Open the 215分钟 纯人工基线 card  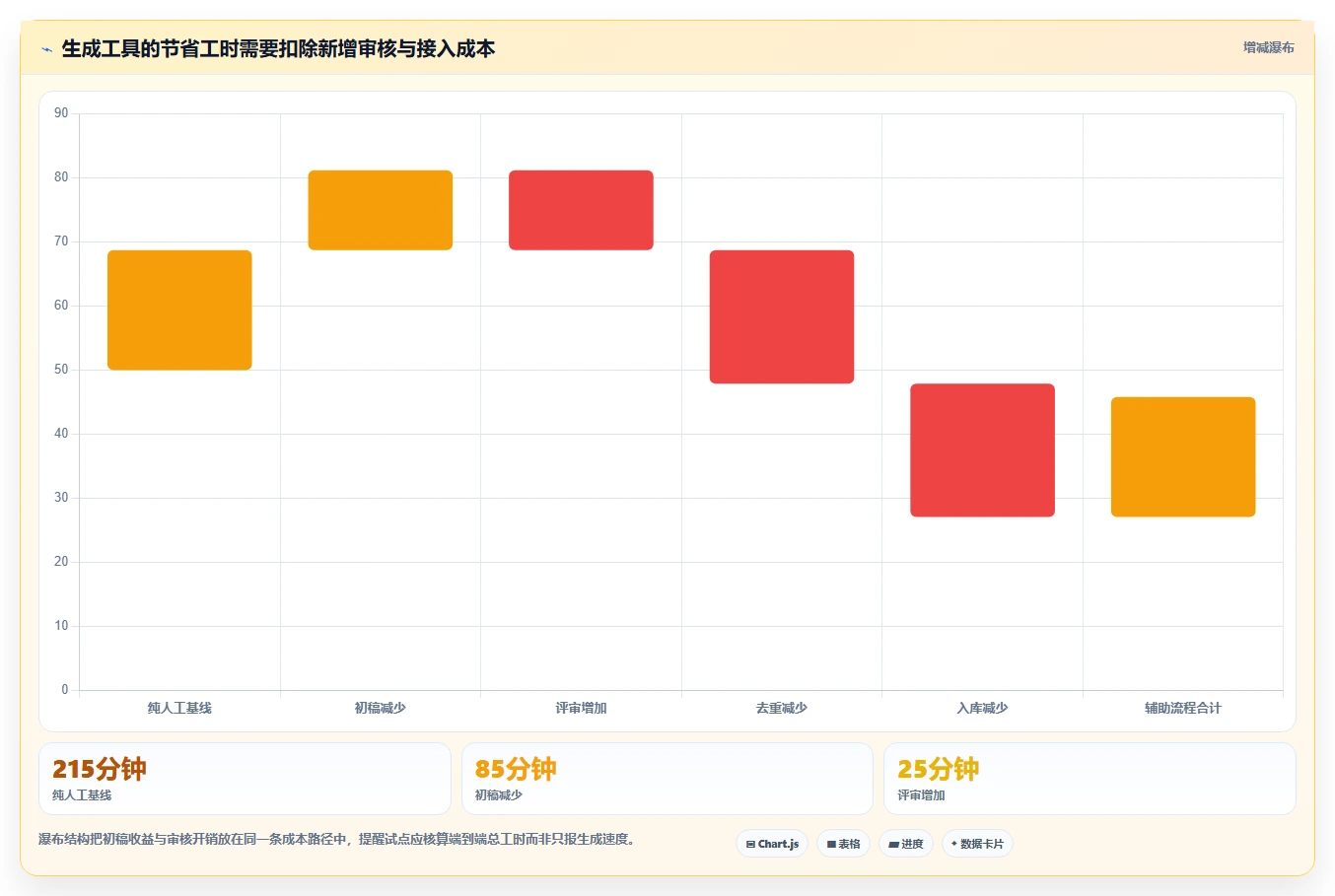point(245,779)
